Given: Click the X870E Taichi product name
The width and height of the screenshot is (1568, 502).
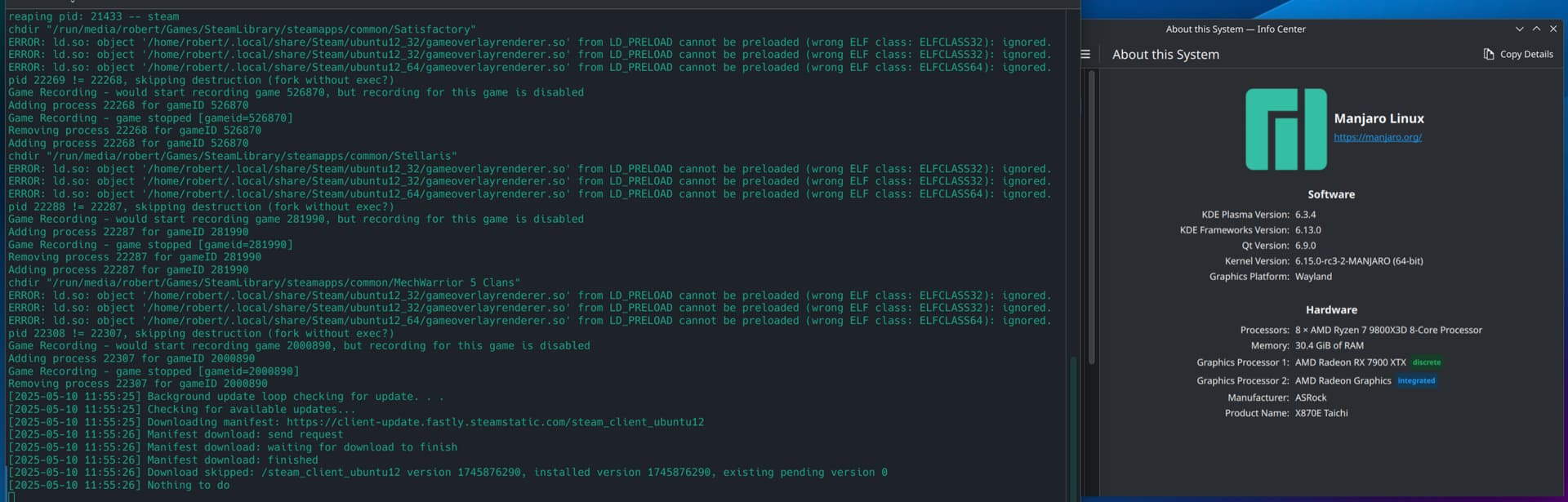Looking at the screenshot, I should [1321, 413].
